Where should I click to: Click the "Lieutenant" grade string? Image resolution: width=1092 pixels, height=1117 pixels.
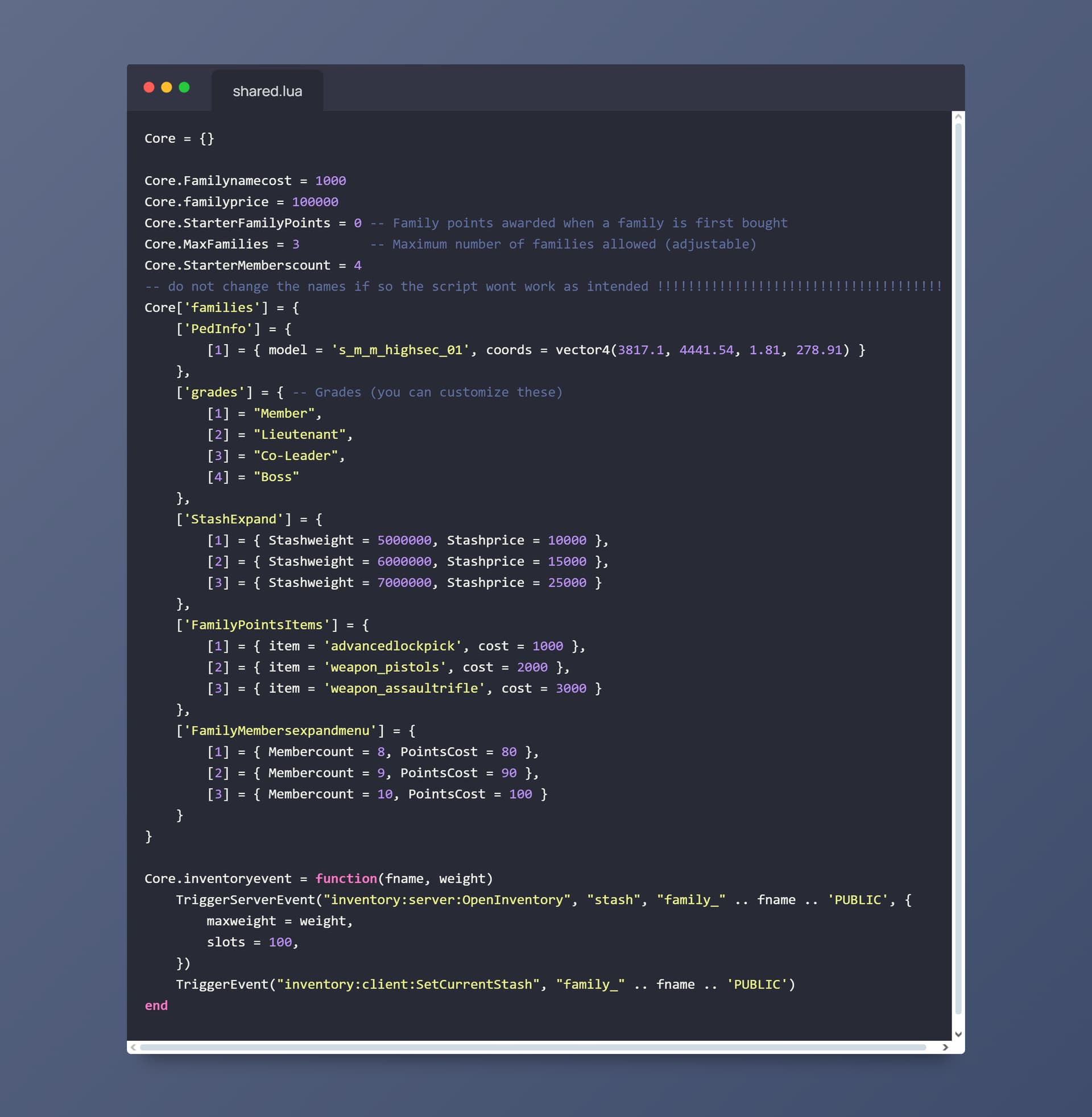pyautogui.click(x=299, y=435)
